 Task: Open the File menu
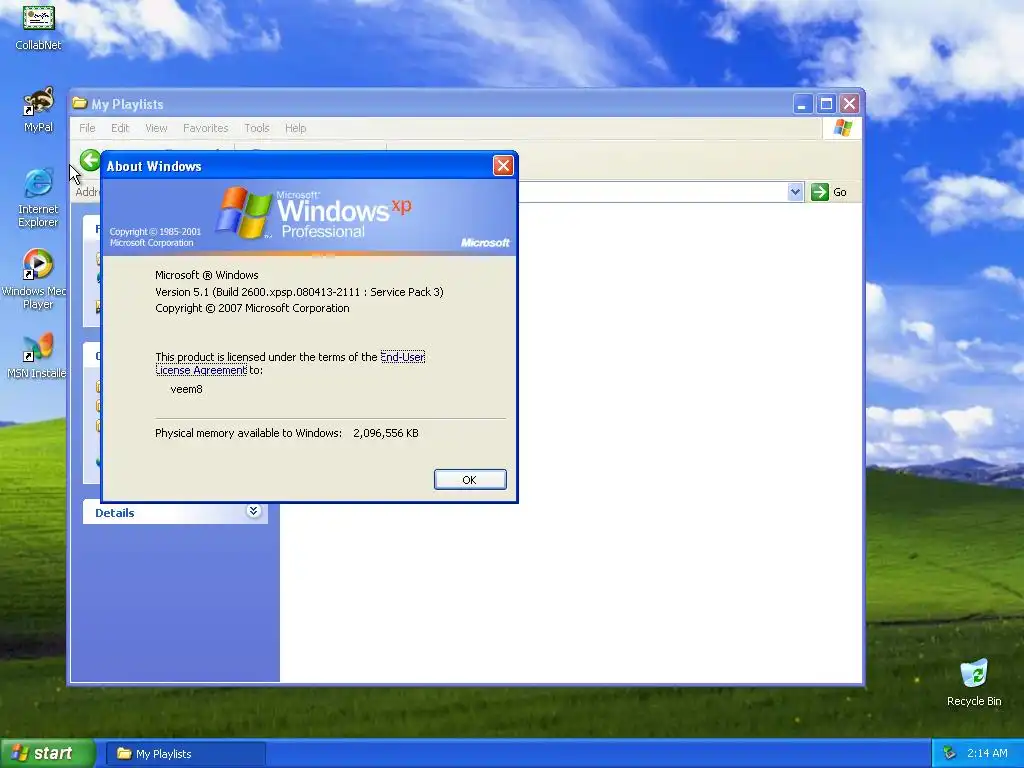pyautogui.click(x=87, y=128)
